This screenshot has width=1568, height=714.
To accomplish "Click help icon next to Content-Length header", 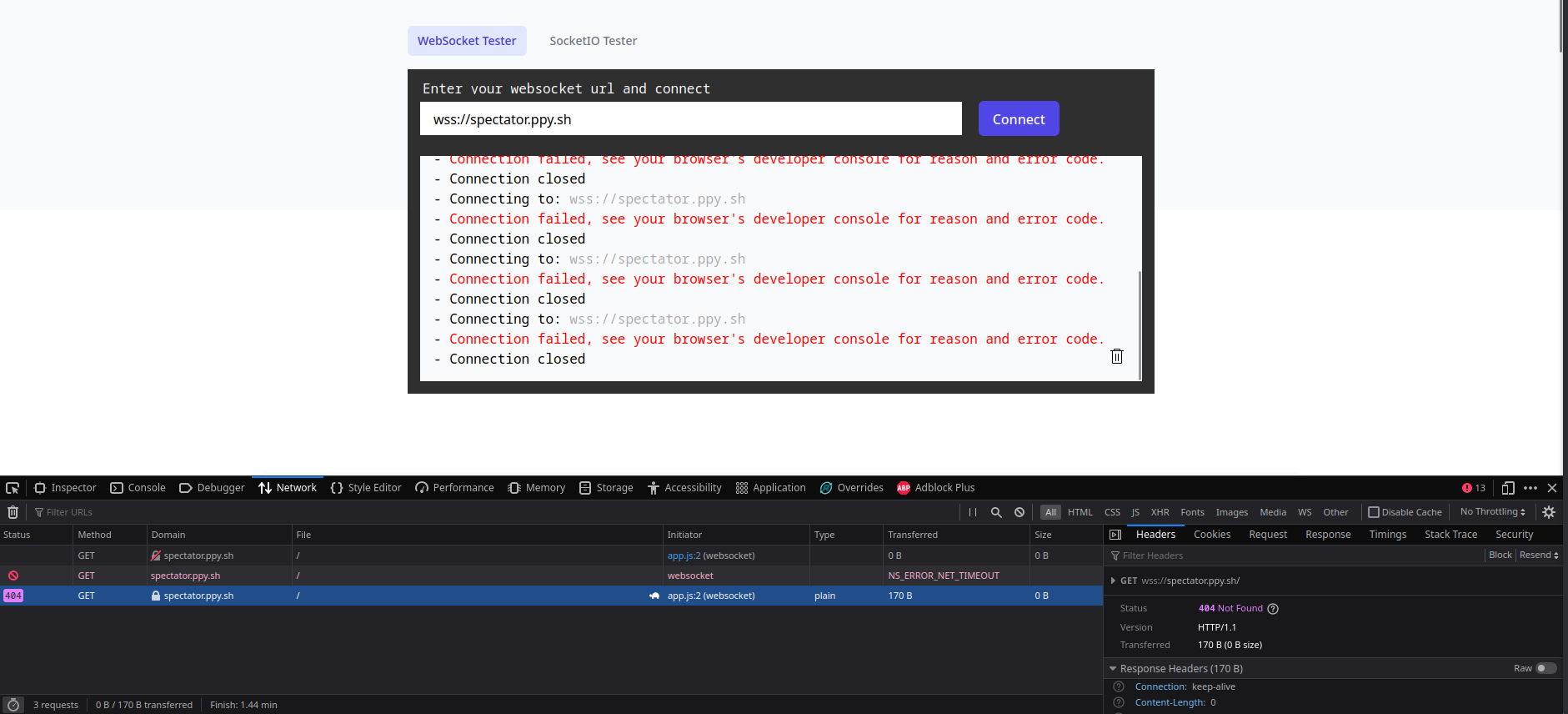I will click(1119, 702).
